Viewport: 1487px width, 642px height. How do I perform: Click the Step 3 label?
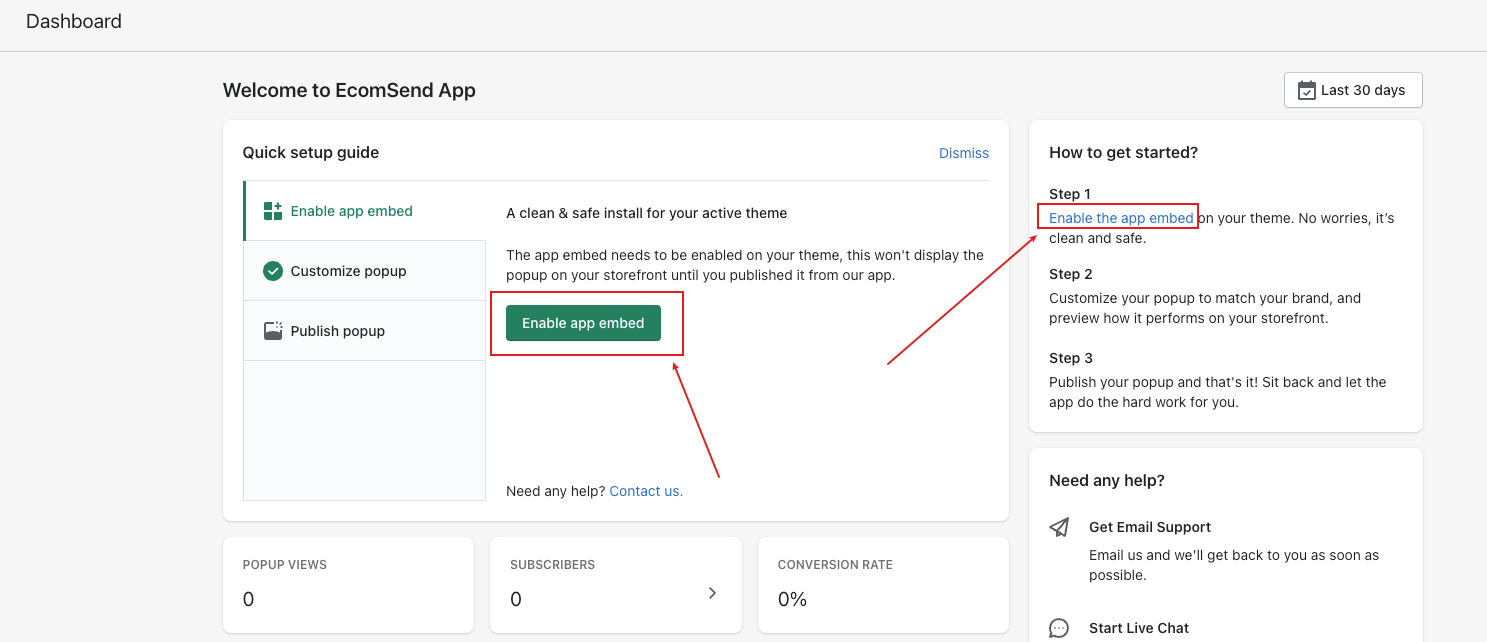(1071, 358)
